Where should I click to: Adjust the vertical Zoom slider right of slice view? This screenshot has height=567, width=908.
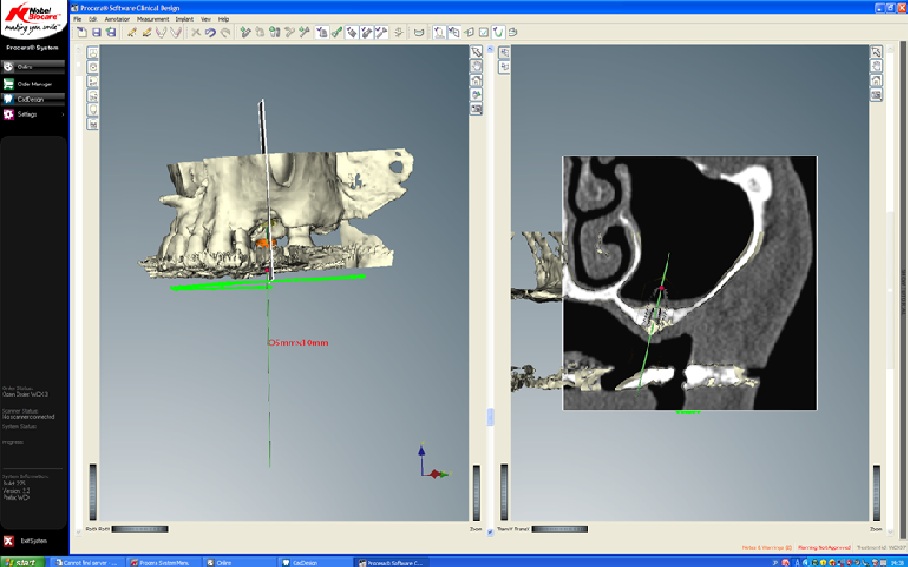pyautogui.click(x=876, y=492)
